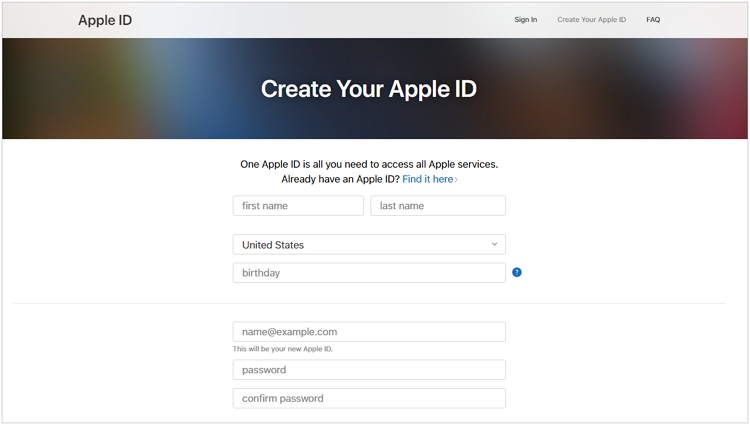The width and height of the screenshot is (750, 425).
Task: Focus the last name field
Action: coord(438,206)
